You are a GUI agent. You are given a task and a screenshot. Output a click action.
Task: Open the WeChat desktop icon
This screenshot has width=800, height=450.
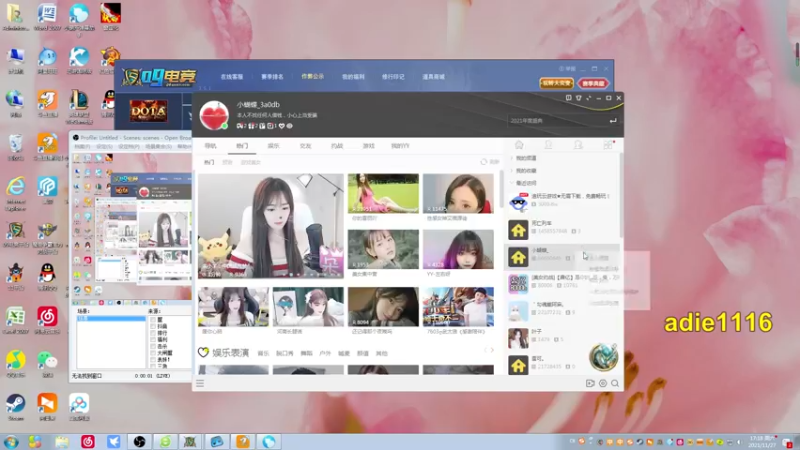(x=47, y=363)
